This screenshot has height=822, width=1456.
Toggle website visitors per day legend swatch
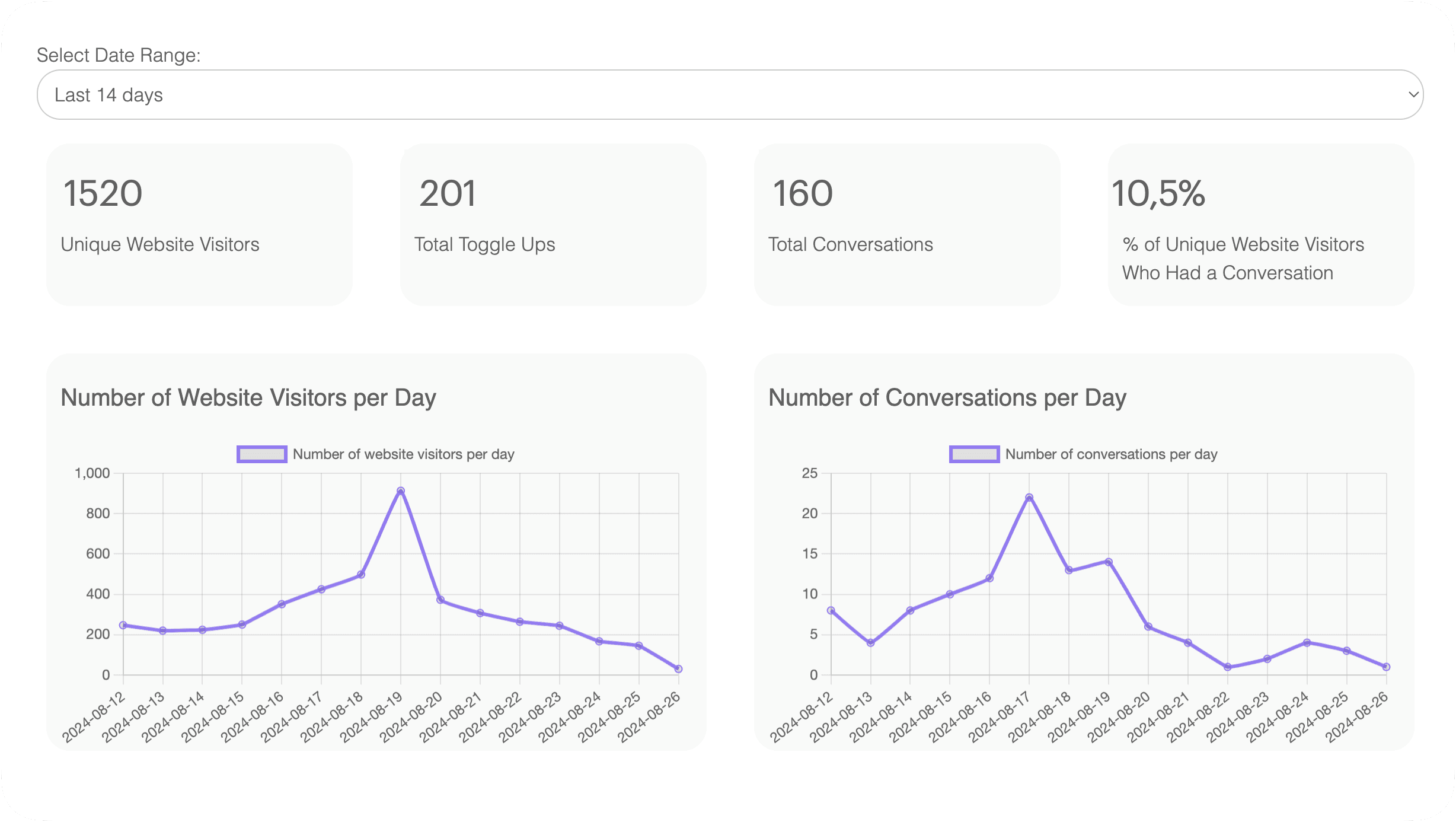[x=262, y=454]
